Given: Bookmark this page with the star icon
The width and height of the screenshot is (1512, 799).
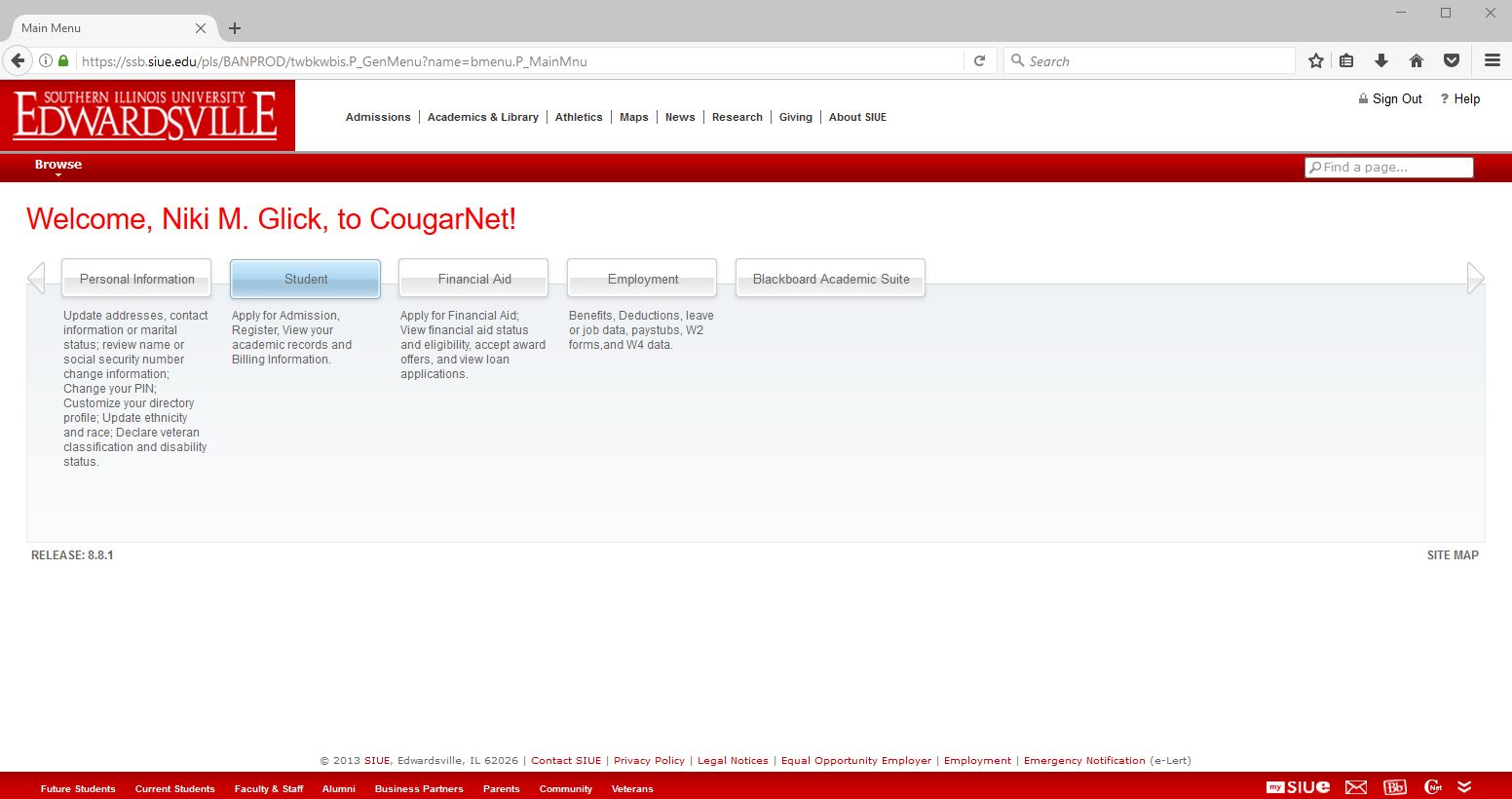Looking at the screenshot, I should coord(1316,60).
